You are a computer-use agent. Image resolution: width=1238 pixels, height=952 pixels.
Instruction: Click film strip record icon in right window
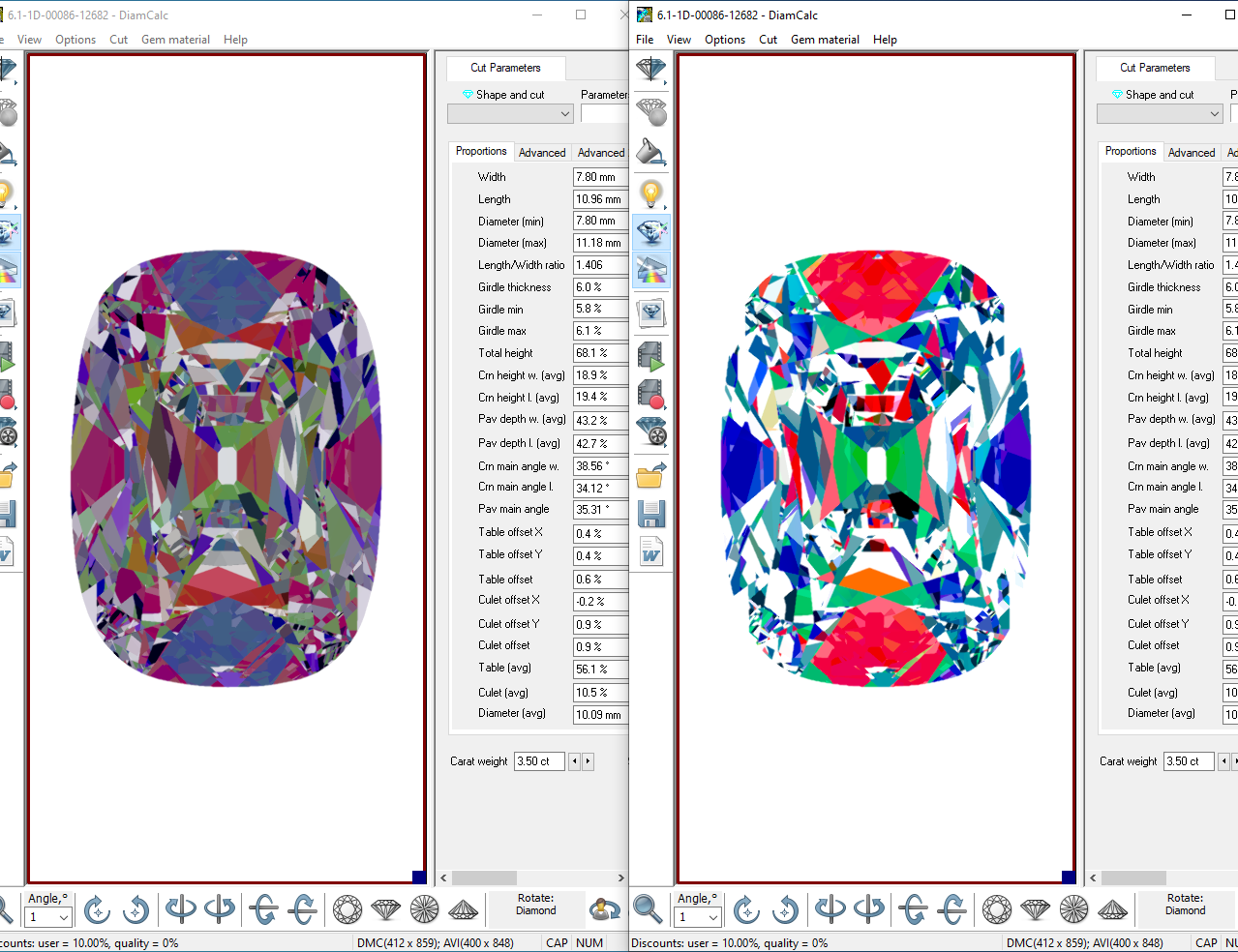tap(651, 393)
